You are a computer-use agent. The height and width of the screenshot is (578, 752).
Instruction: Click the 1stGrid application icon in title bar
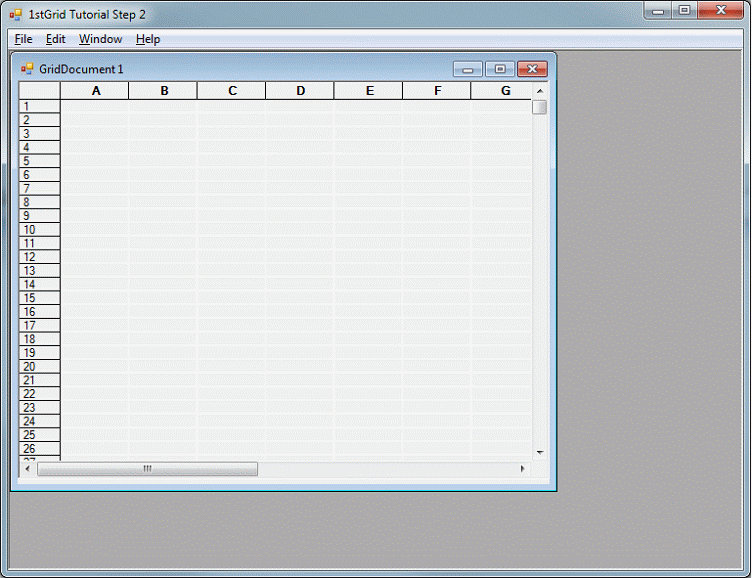pyautogui.click(x=15, y=15)
